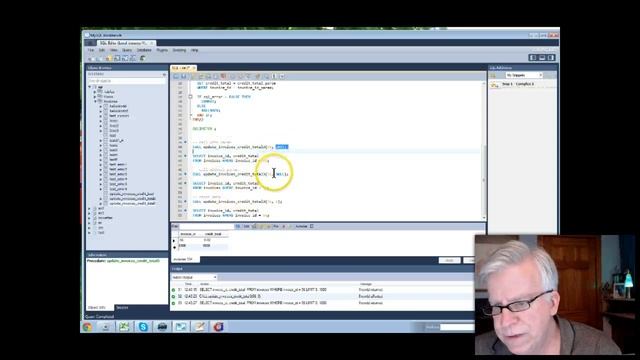
Task: Create a new view from the main toolbar
Action: [125, 59]
